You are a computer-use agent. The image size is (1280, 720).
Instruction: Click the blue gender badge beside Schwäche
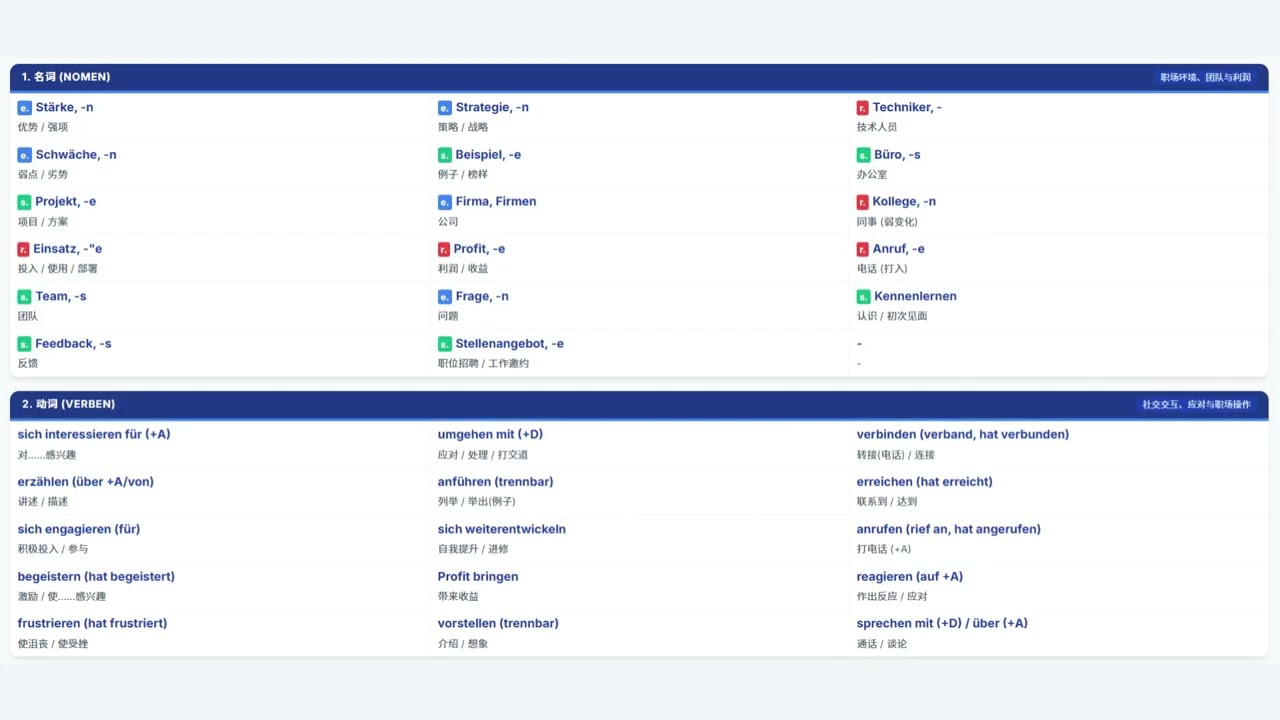[25, 155]
